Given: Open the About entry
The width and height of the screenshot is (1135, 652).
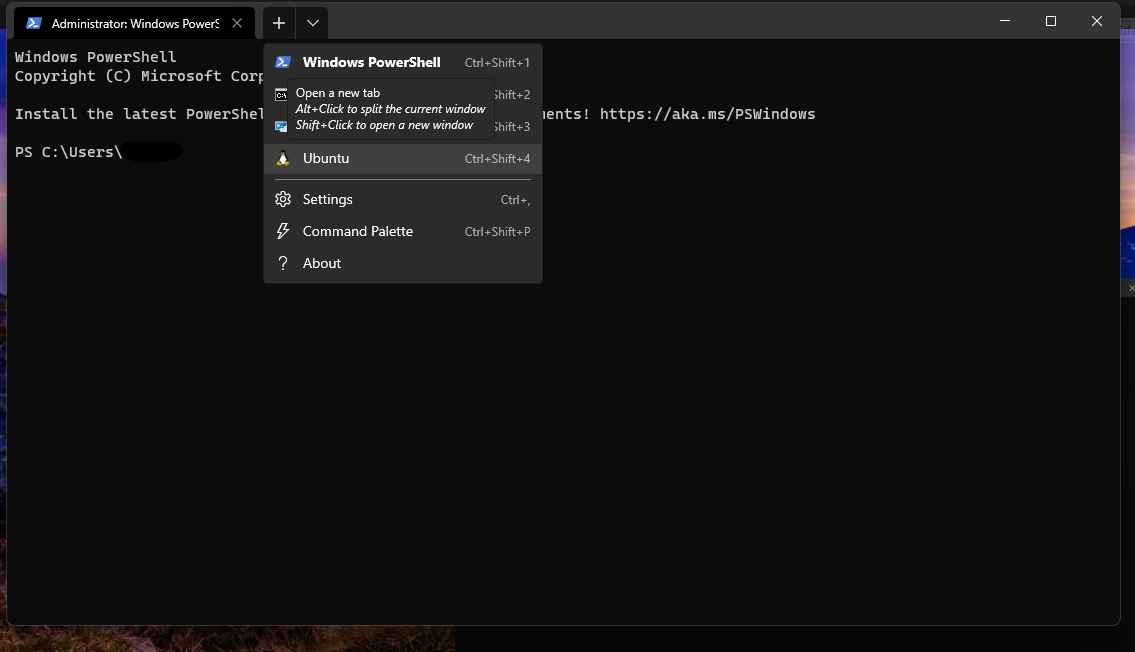Looking at the screenshot, I should (x=403, y=263).
